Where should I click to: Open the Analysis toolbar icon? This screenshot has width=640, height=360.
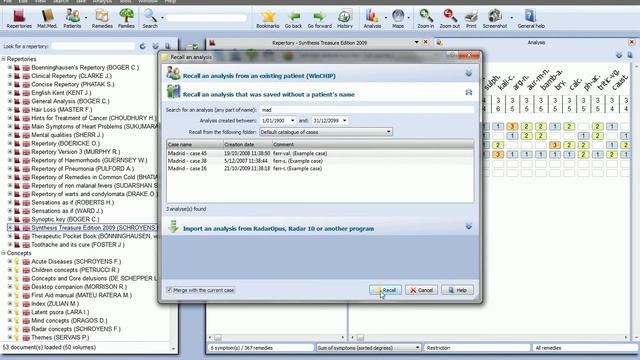click(372, 18)
